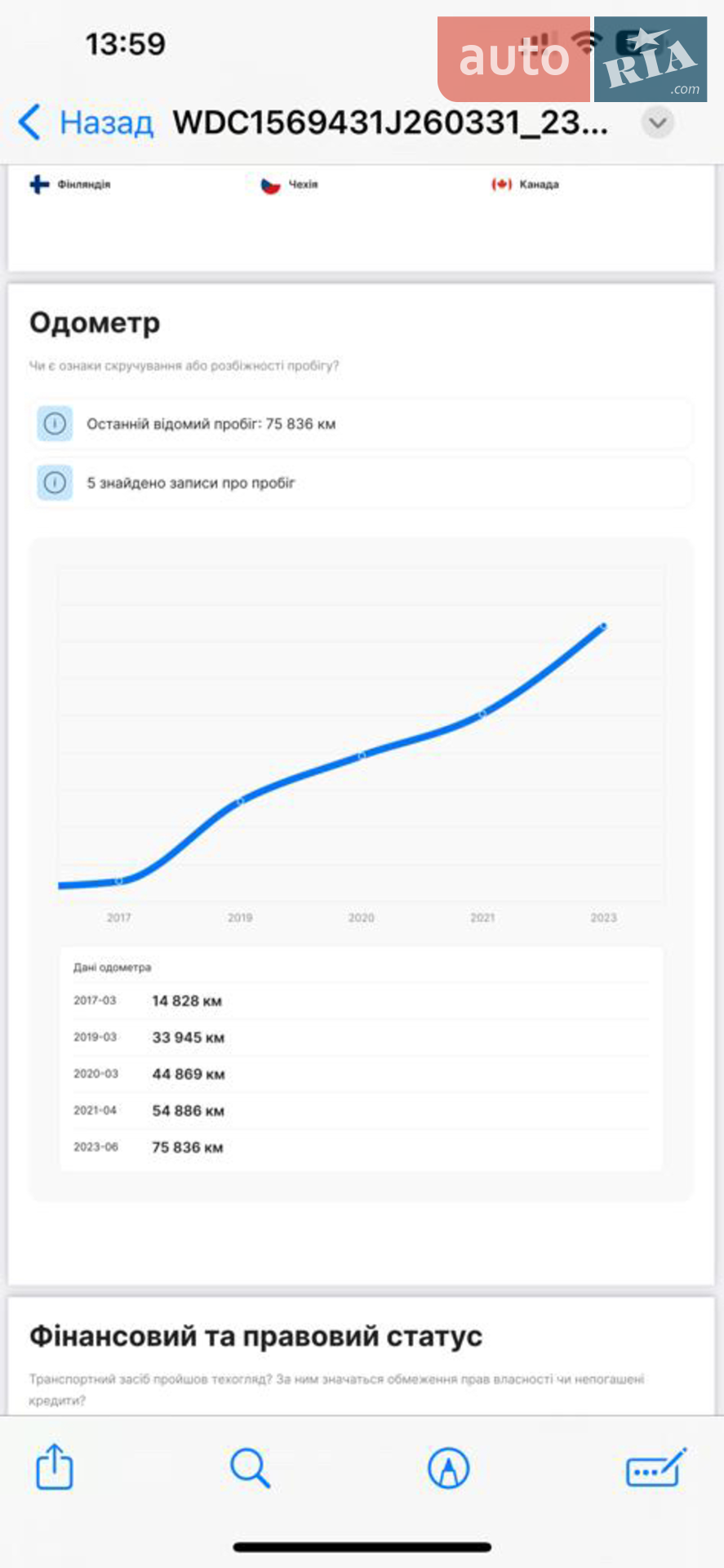Tap the WDC1569431J260331 file title
Image resolution: width=724 pixels, height=1568 pixels.
(x=390, y=122)
